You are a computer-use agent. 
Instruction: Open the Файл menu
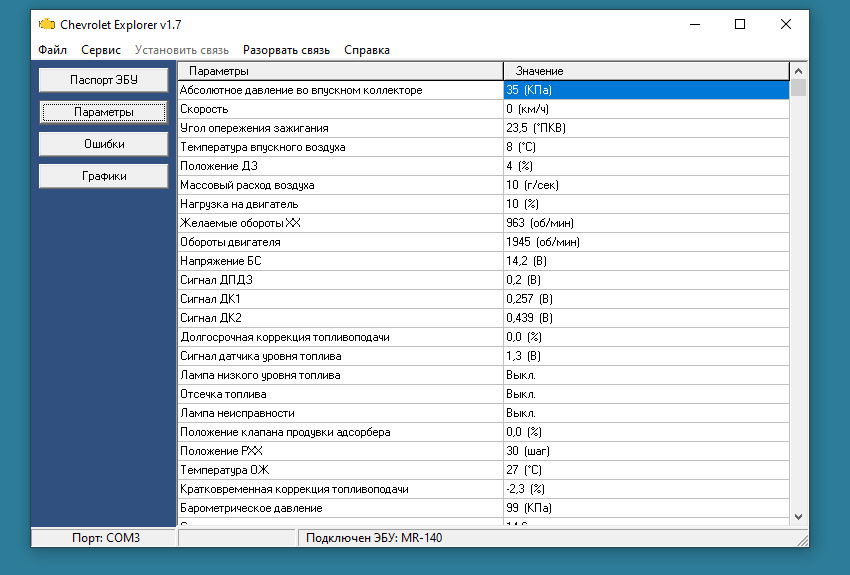pos(53,50)
